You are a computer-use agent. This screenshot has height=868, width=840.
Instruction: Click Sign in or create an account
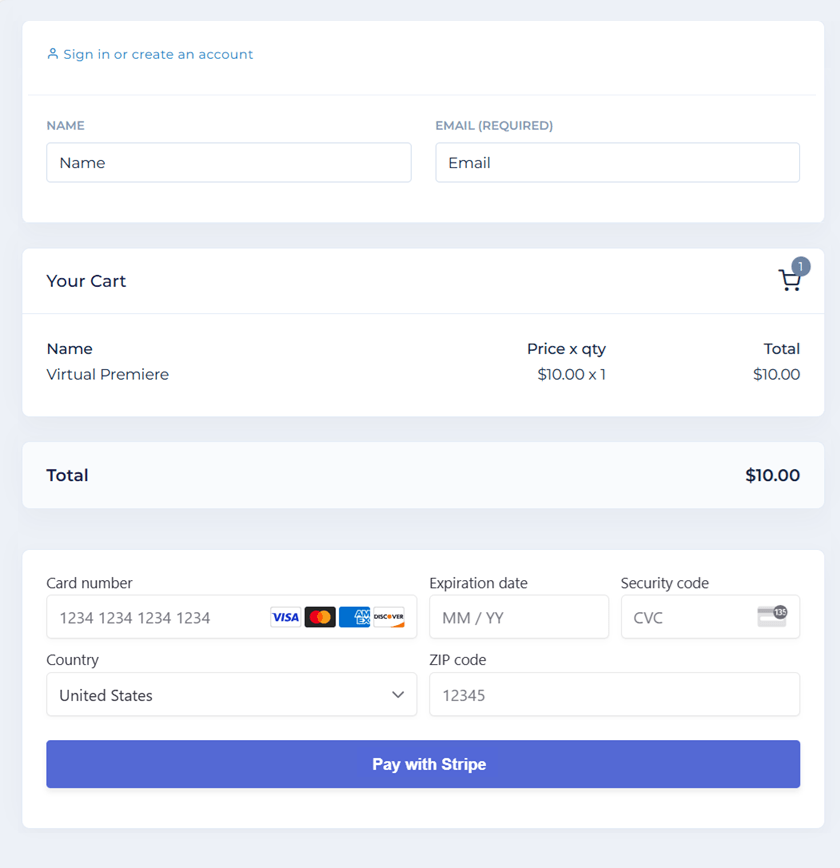pos(158,54)
